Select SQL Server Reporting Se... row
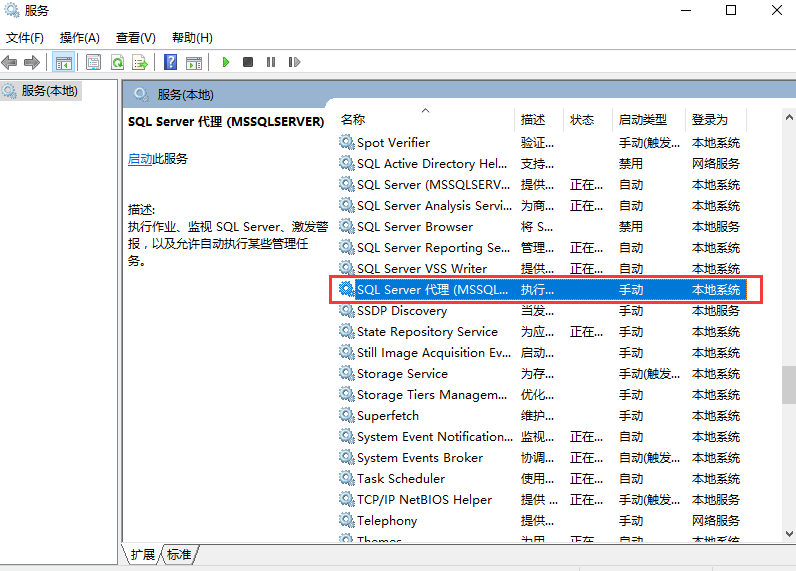Viewport: 796px width, 571px height. pyautogui.click(x=543, y=247)
